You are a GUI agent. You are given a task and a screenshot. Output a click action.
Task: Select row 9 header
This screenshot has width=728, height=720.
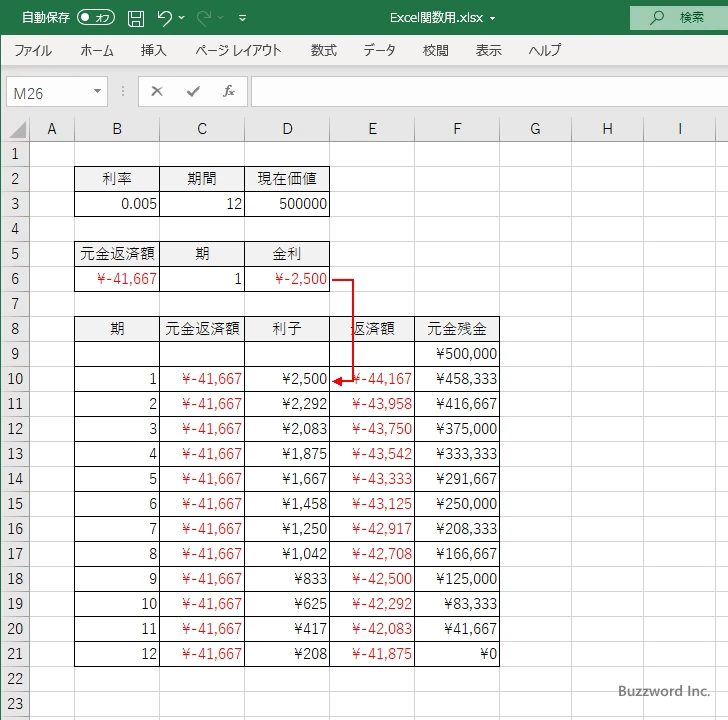click(x=15, y=354)
